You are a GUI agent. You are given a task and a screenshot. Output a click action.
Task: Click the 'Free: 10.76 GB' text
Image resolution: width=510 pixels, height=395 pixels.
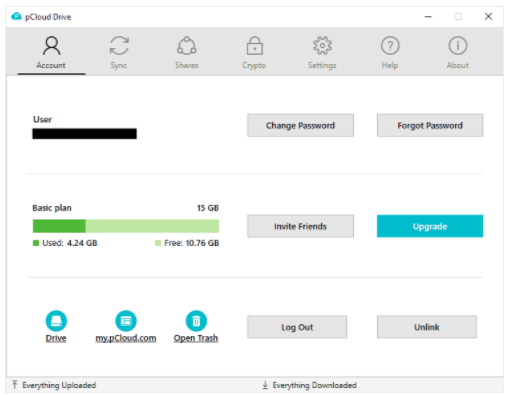(x=192, y=243)
